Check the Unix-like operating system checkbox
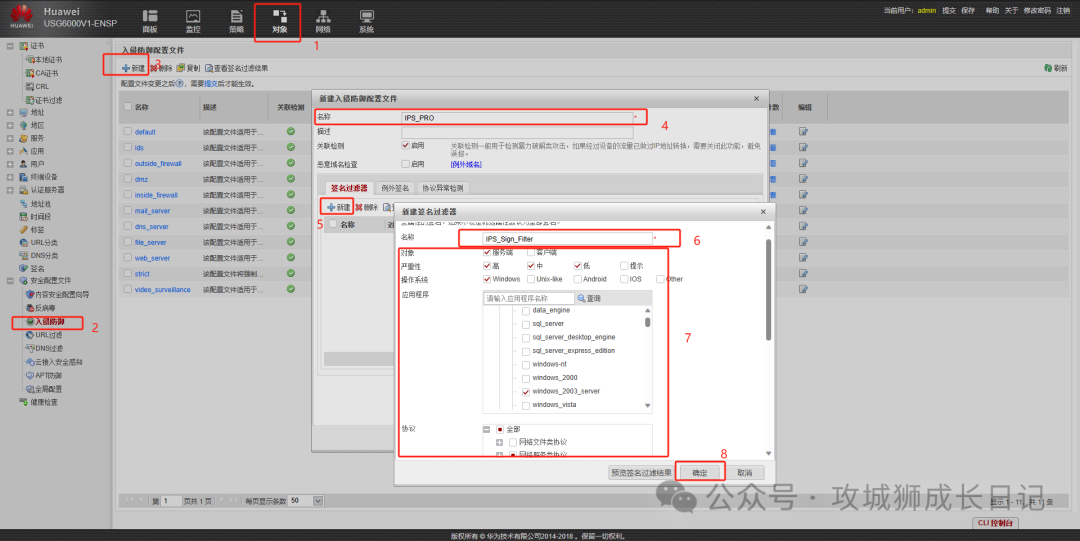 click(531, 279)
